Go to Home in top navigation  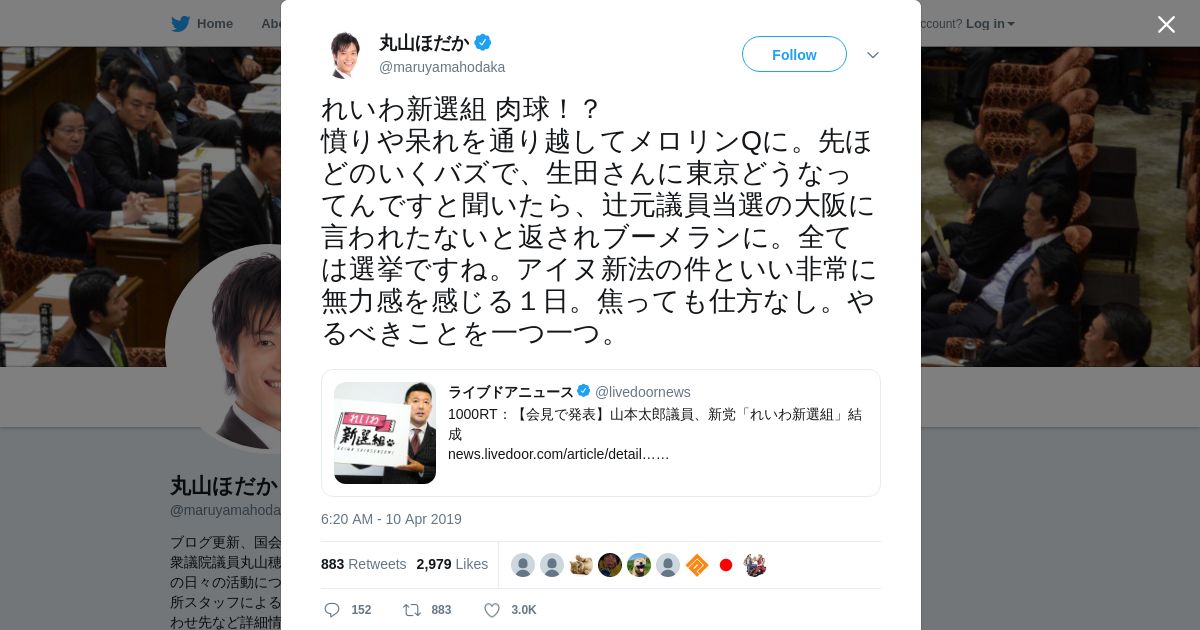(214, 23)
